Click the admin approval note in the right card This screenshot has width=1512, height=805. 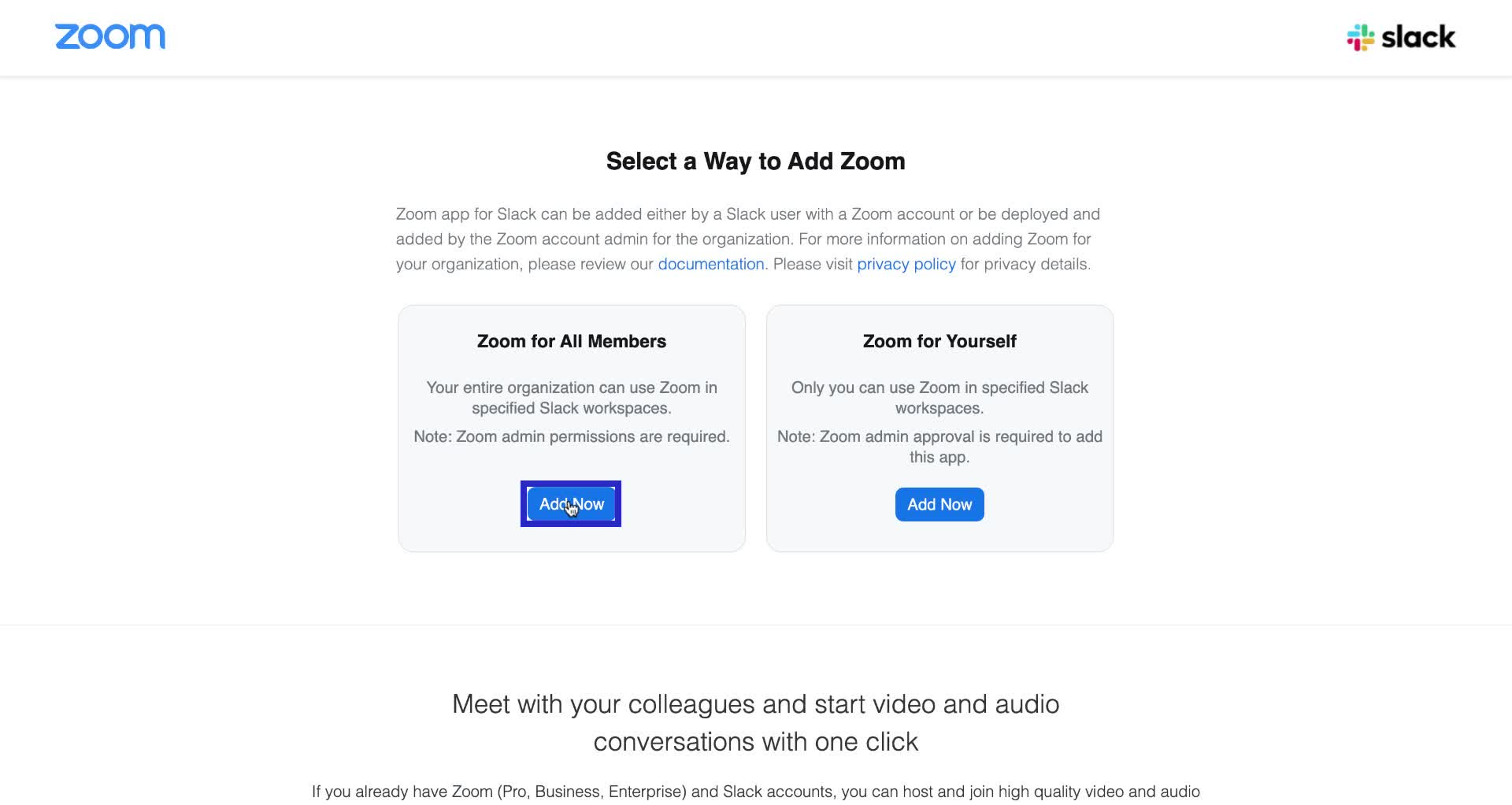tap(939, 446)
